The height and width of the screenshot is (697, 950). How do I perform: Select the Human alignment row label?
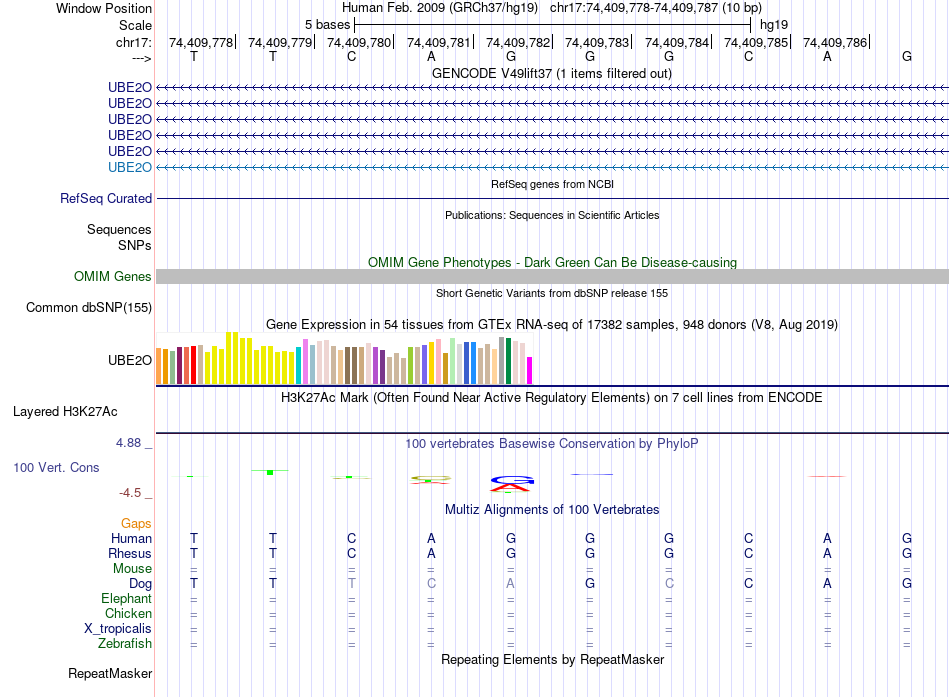tap(131, 538)
